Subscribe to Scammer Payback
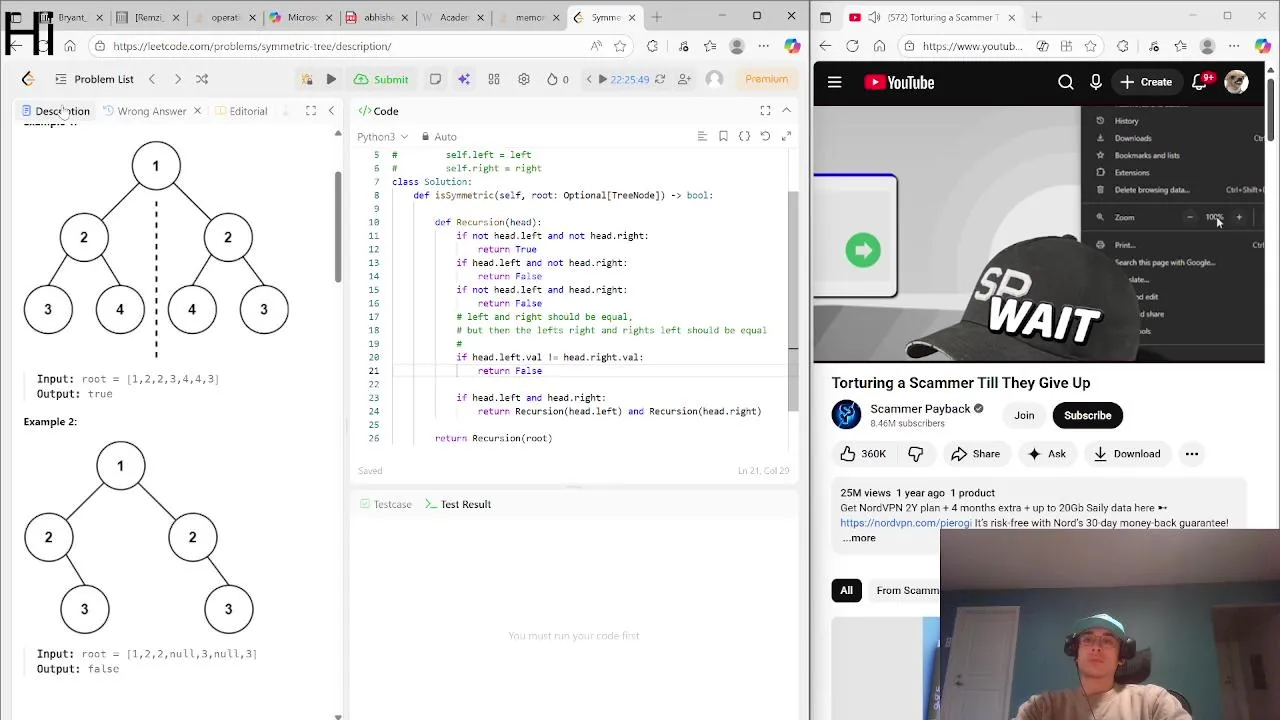The width and height of the screenshot is (1280, 720). 1087,415
